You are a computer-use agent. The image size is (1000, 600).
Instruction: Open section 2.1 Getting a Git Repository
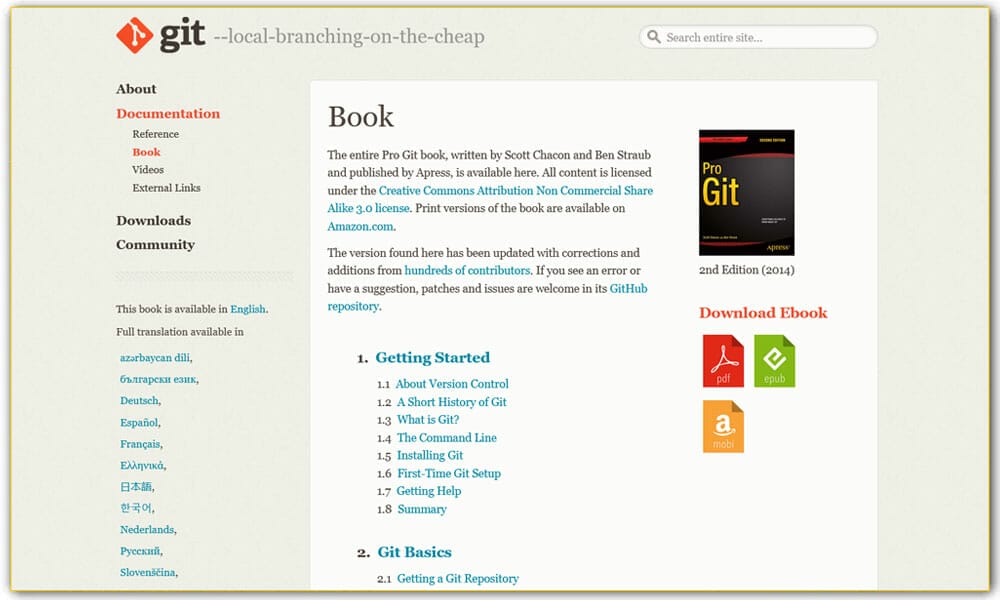point(458,578)
